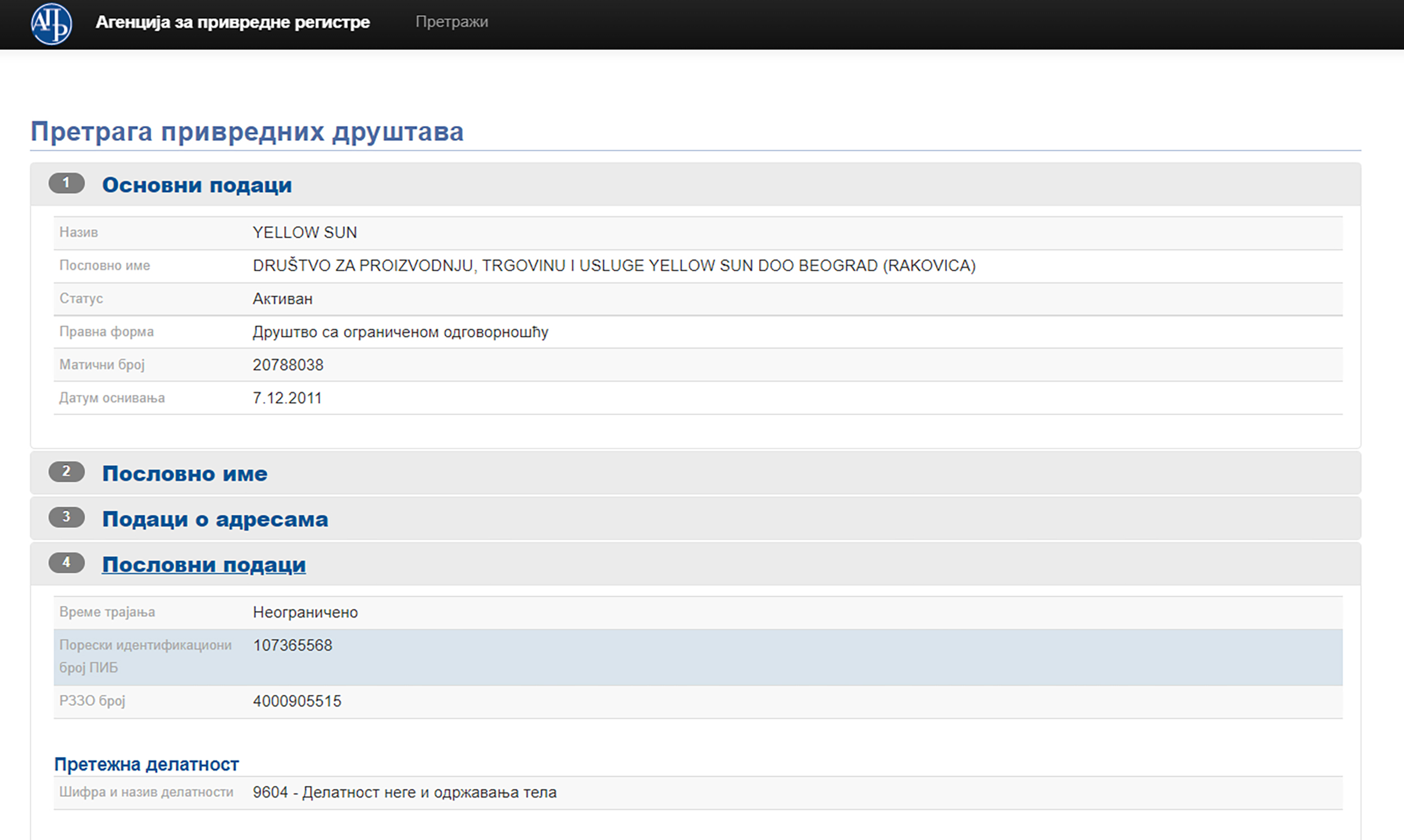Click the number 3 badge icon
The image size is (1404, 840).
point(66,517)
